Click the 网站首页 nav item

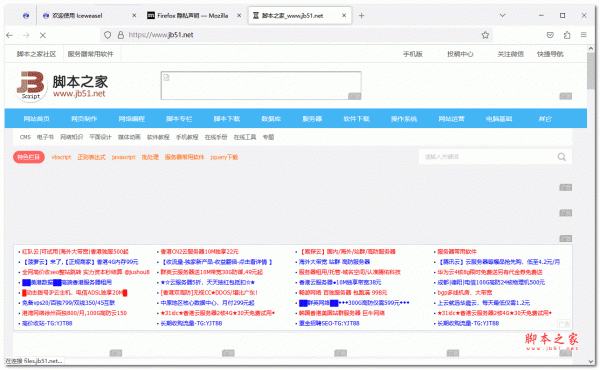click(x=37, y=119)
